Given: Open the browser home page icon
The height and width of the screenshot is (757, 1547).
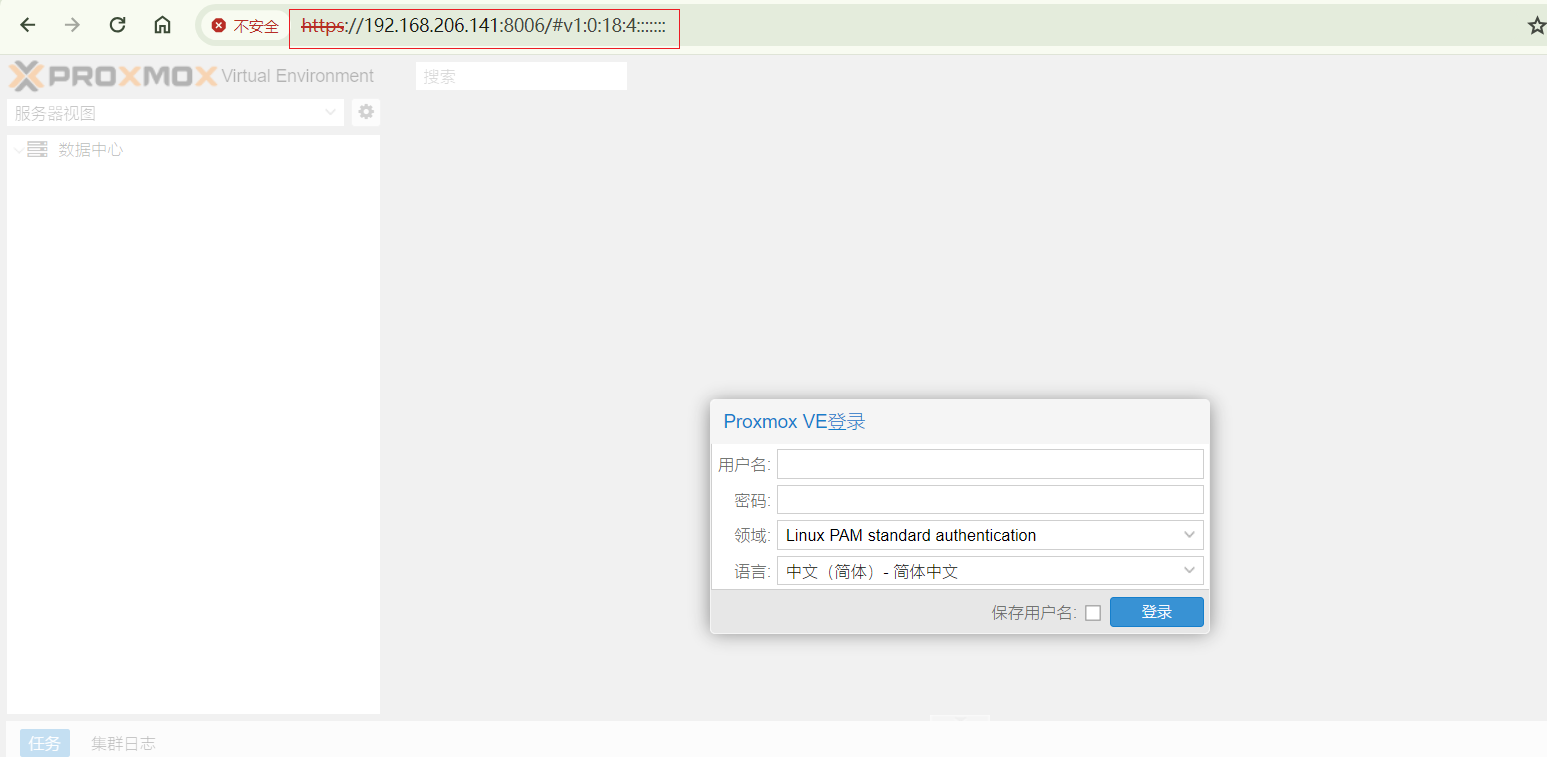Looking at the screenshot, I should pyautogui.click(x=162, y=25).
